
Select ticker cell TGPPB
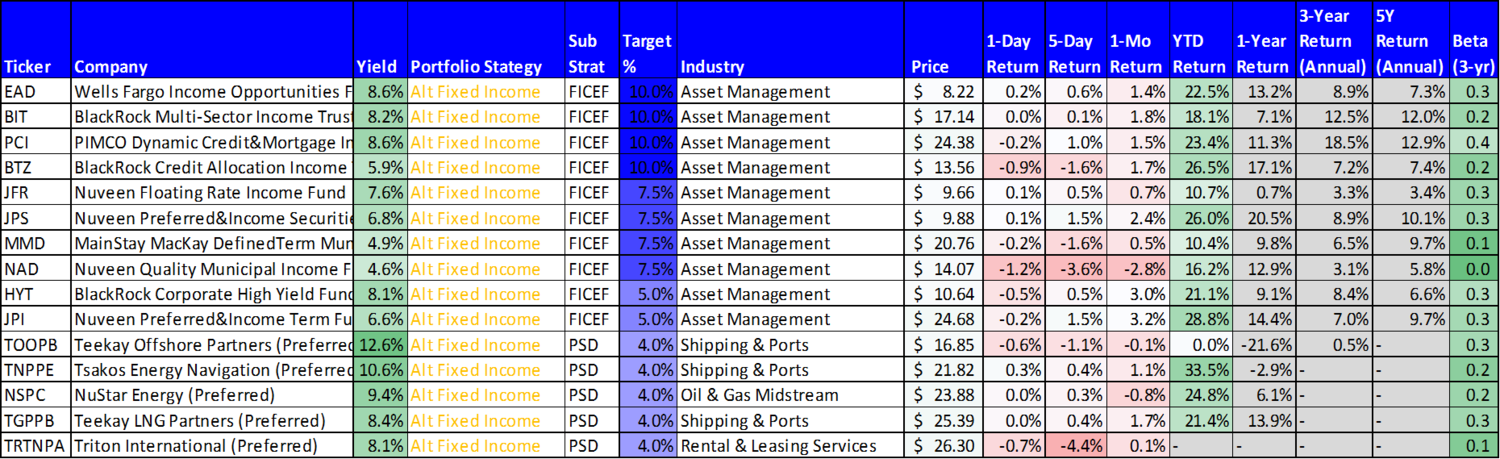pos(36,420)
